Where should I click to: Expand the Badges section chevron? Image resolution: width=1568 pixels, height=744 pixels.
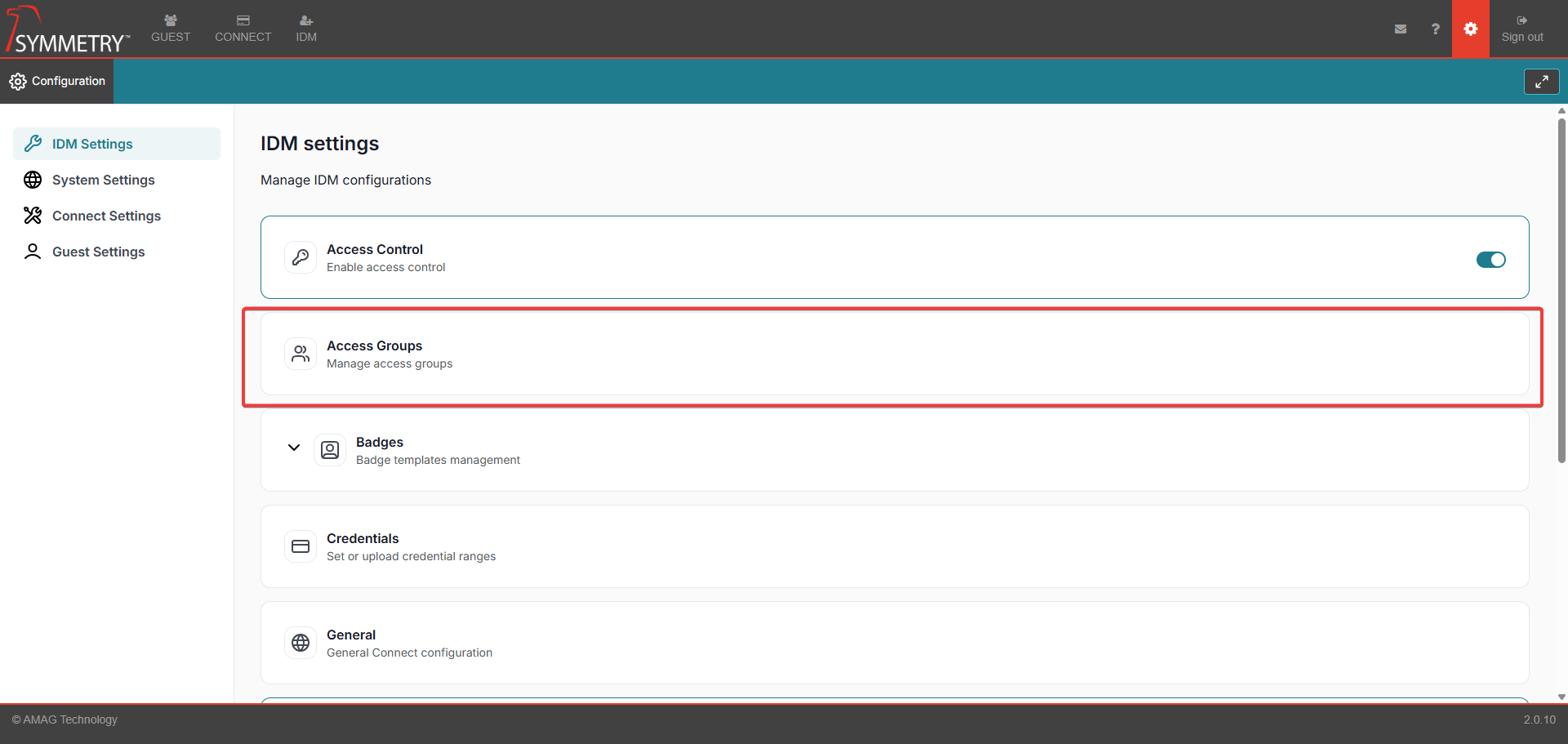click(x=294, y=448)
